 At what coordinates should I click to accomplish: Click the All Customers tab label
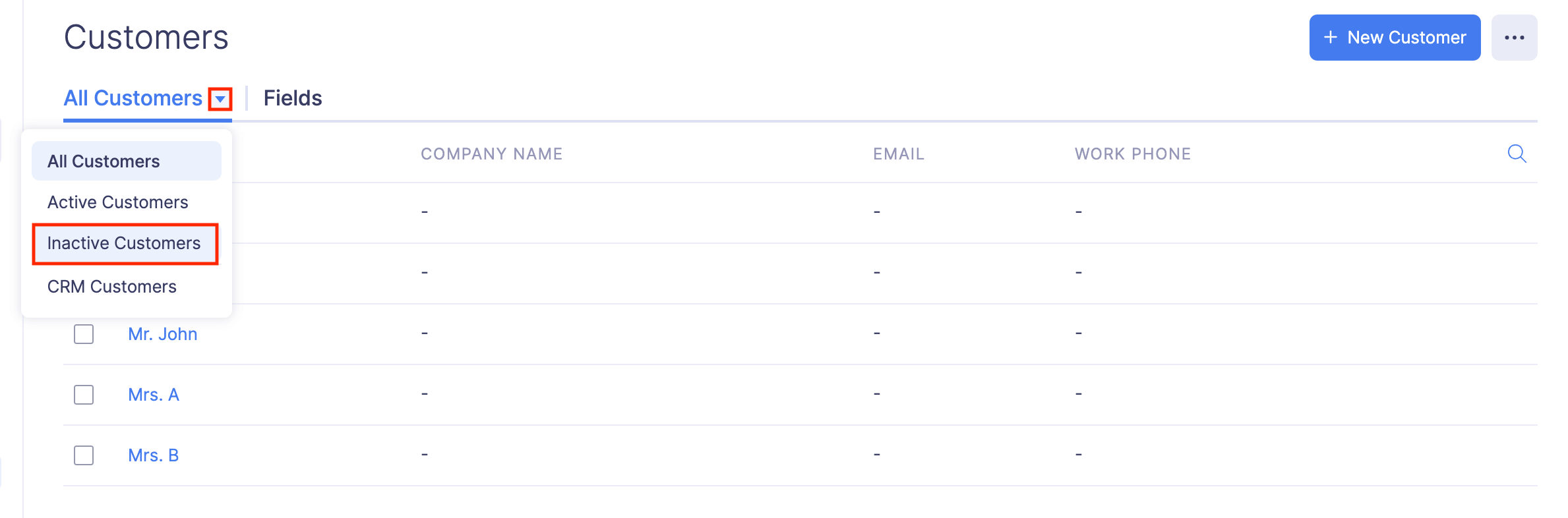point(133,98)
